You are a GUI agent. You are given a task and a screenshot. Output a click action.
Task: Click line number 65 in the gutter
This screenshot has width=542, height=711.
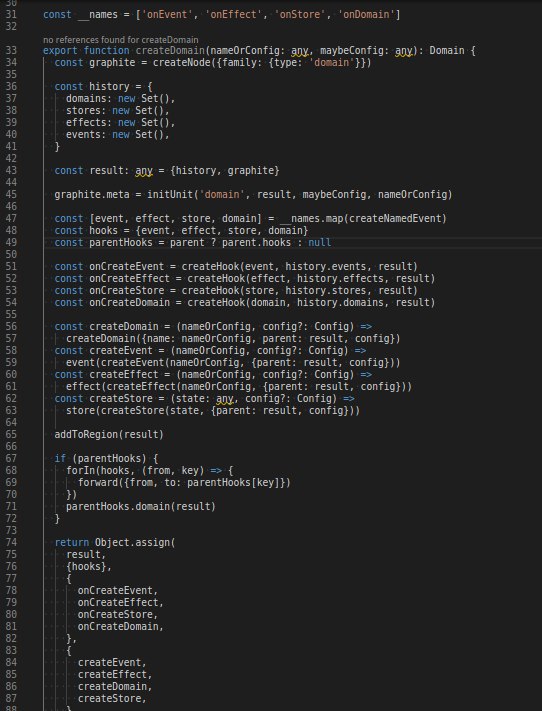coord(11,434)
